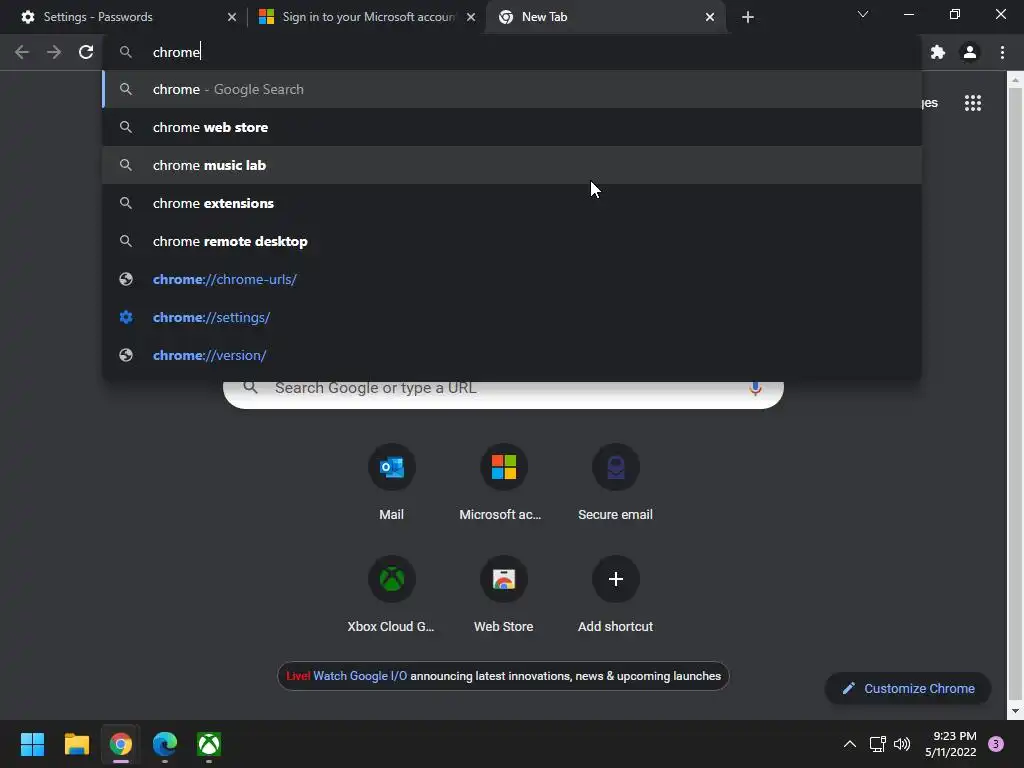Switch to the Microsoft account sign-in tab
Image resolution: width=1024 pixels, height=768 pixels.
(368, 17)
